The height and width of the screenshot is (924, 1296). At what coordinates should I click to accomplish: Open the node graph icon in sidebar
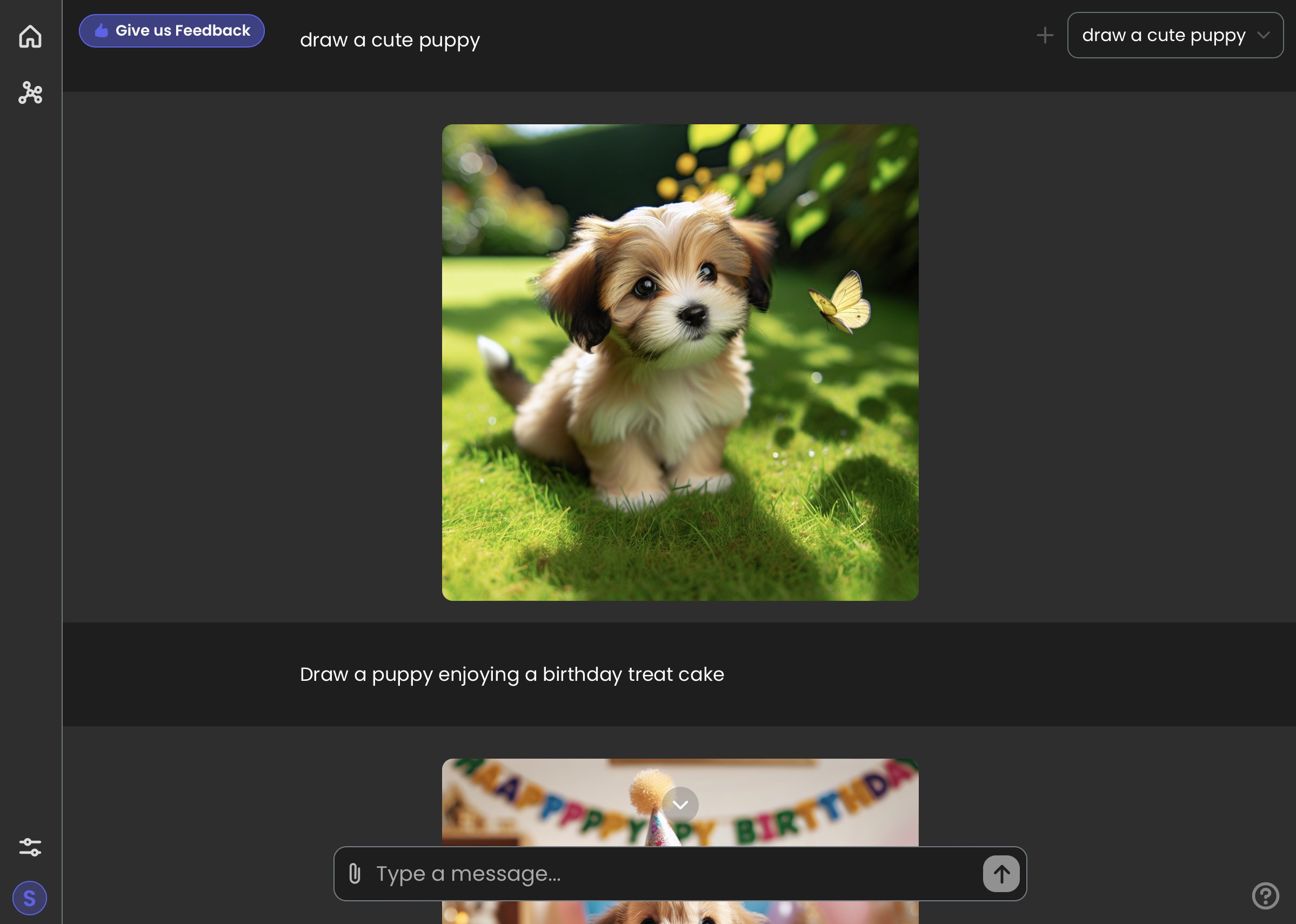pyautogui.click(x=30, y=93)
